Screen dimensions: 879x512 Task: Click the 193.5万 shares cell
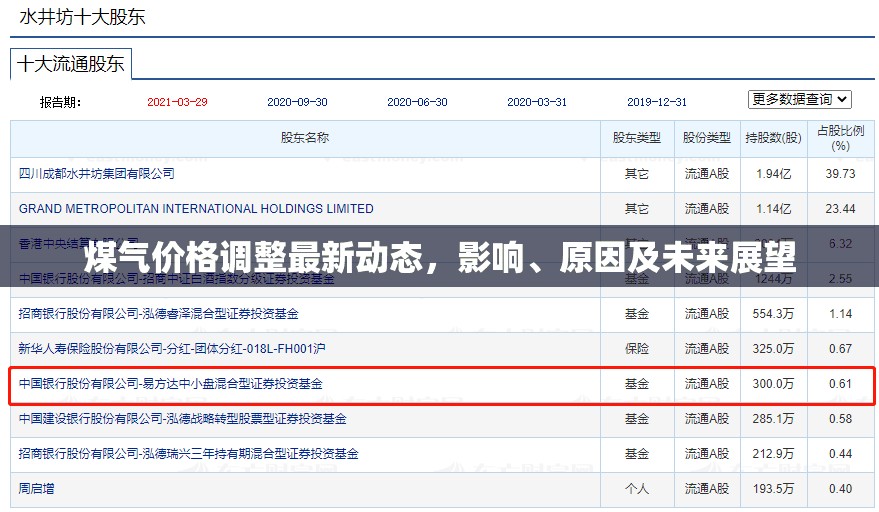(x=774, y=488)
